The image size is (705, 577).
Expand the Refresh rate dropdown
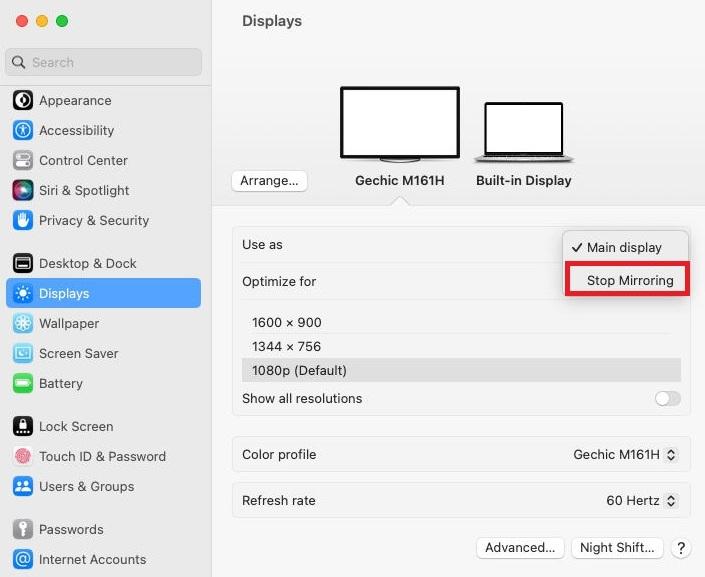point(642,501)
